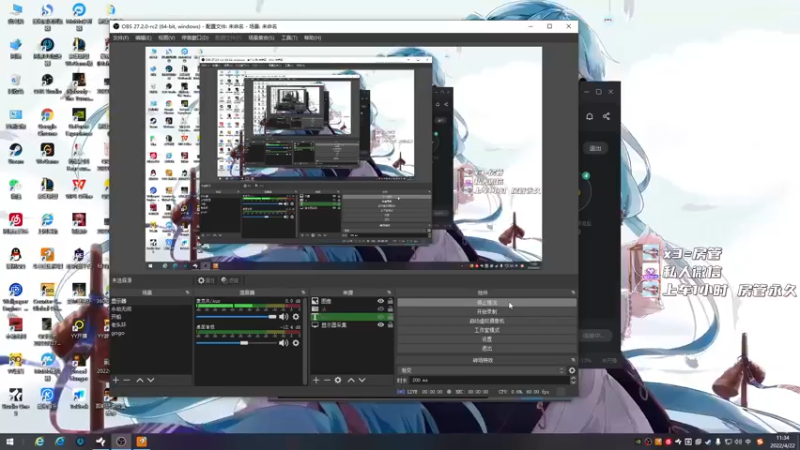Set Desktop Audio volume slider

pos(236,343)
